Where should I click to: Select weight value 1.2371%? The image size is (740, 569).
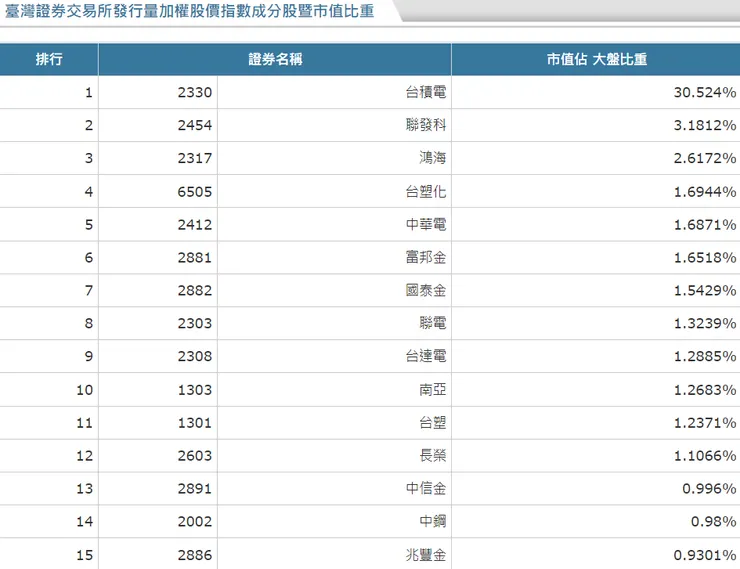(x=705, y=423)
